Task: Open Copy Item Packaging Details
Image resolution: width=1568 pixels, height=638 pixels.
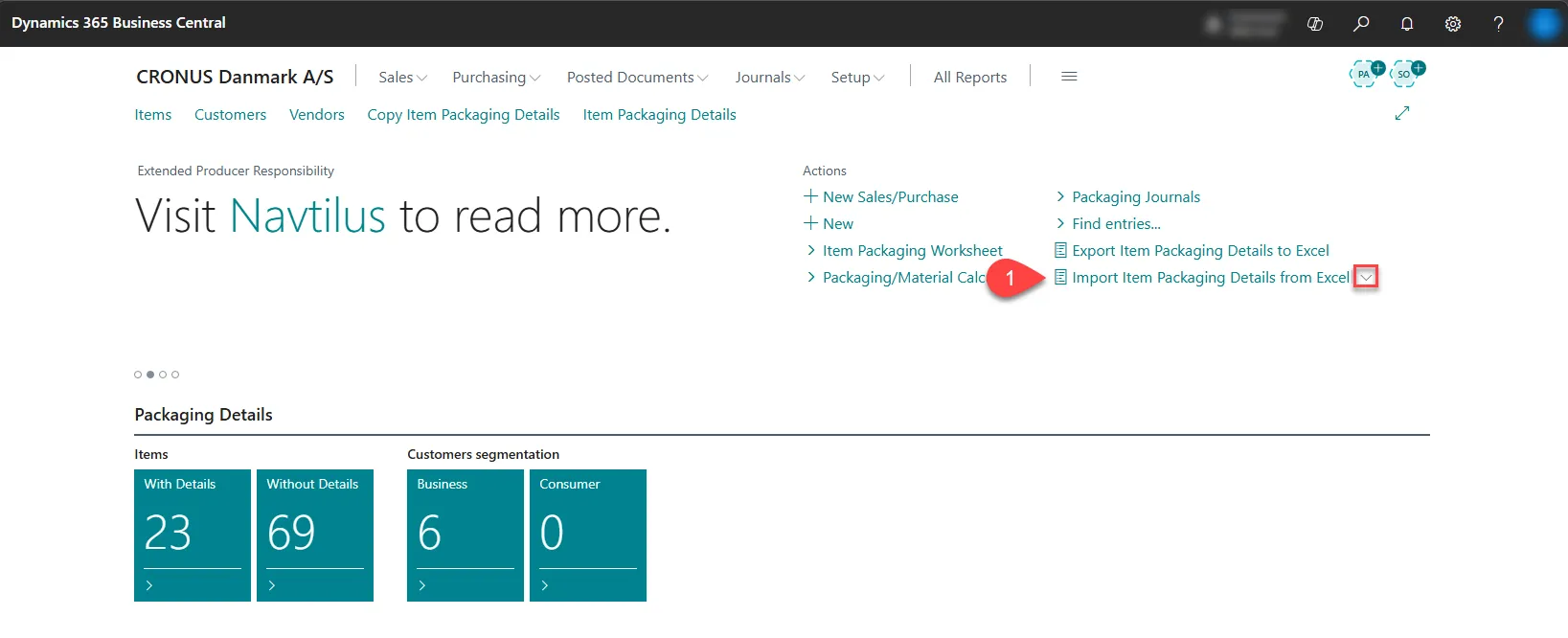Action: [464, 114]
